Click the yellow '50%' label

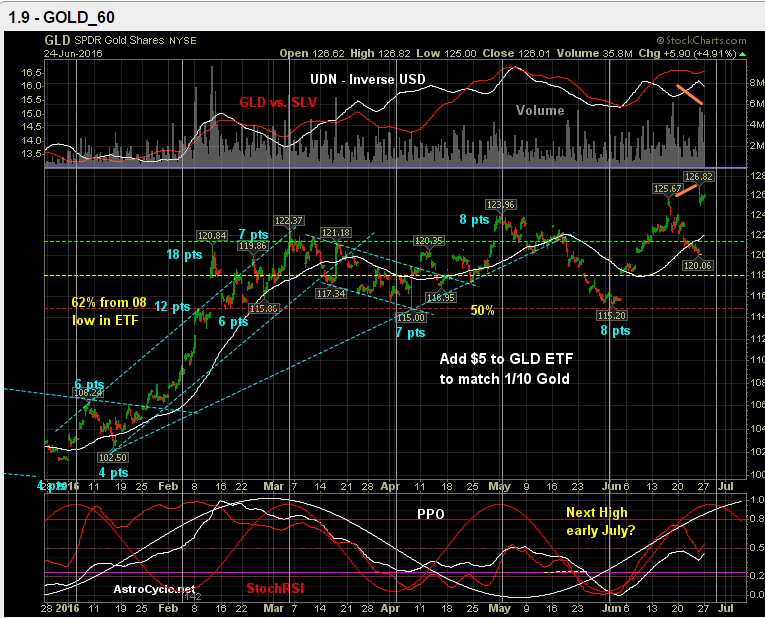tap(483, 311)
